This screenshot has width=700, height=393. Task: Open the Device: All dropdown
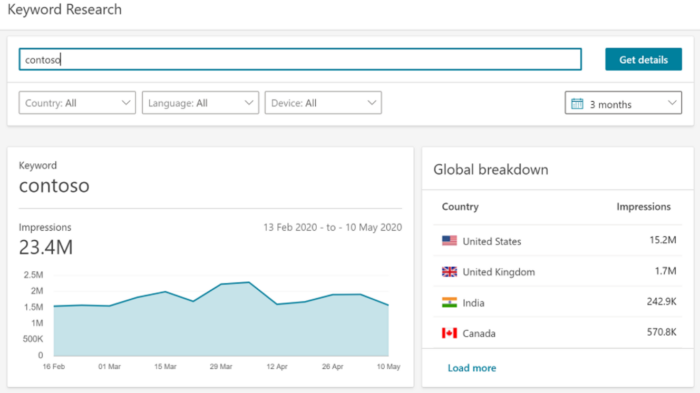point(323,103)
